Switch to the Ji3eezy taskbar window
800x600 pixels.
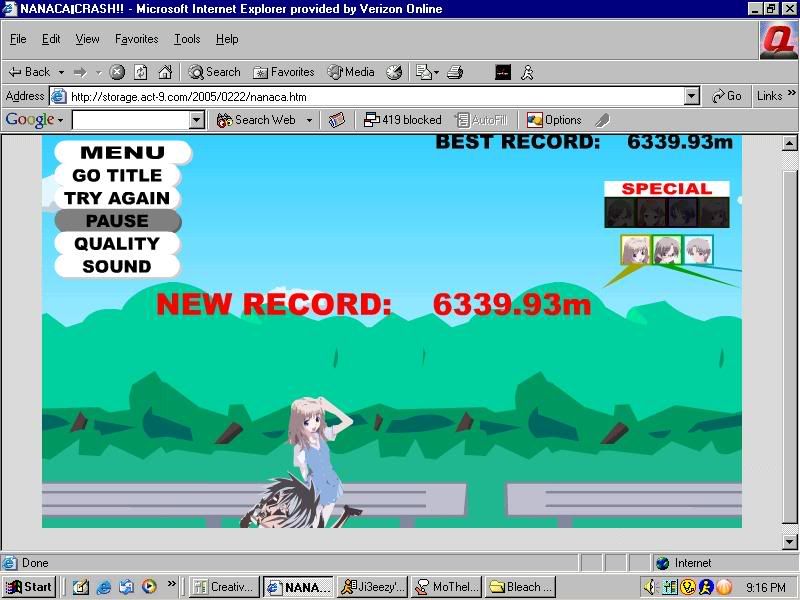[372, 587]
